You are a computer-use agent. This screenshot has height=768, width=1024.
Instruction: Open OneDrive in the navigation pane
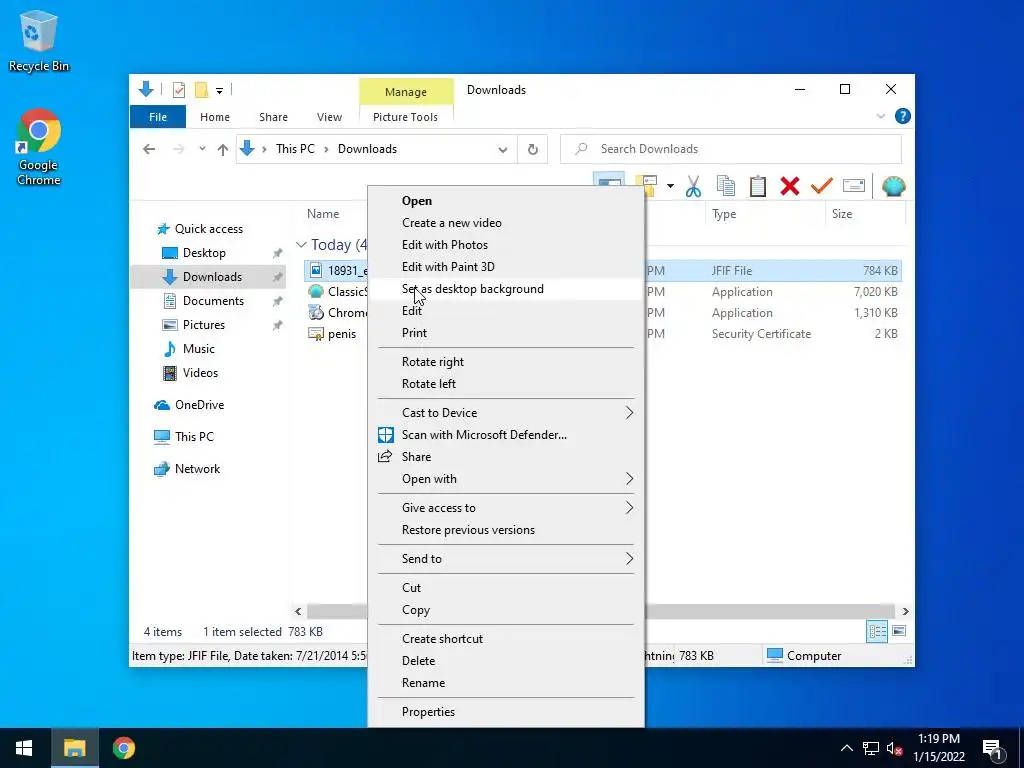(199, 405)
